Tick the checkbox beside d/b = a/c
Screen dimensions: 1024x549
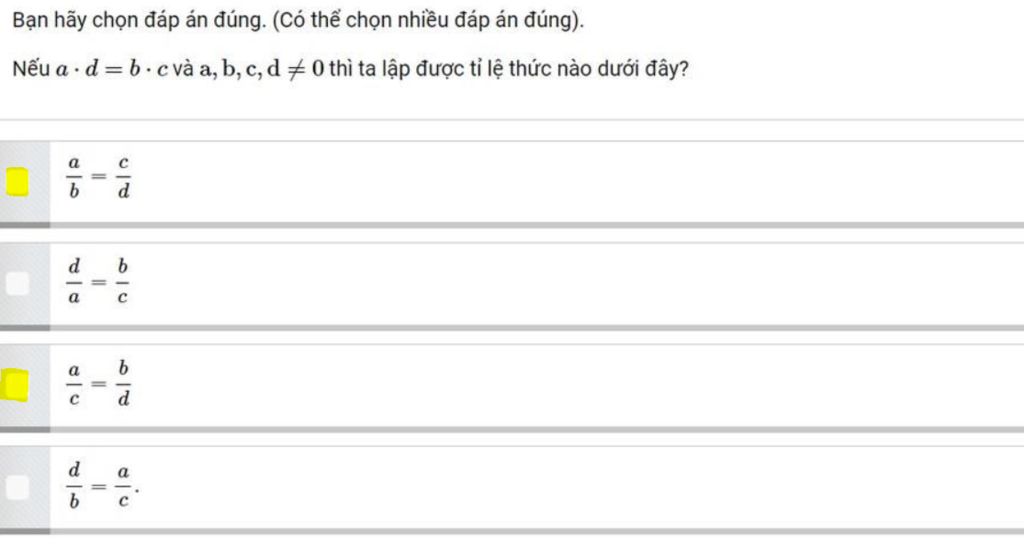[x=18, y=487]
